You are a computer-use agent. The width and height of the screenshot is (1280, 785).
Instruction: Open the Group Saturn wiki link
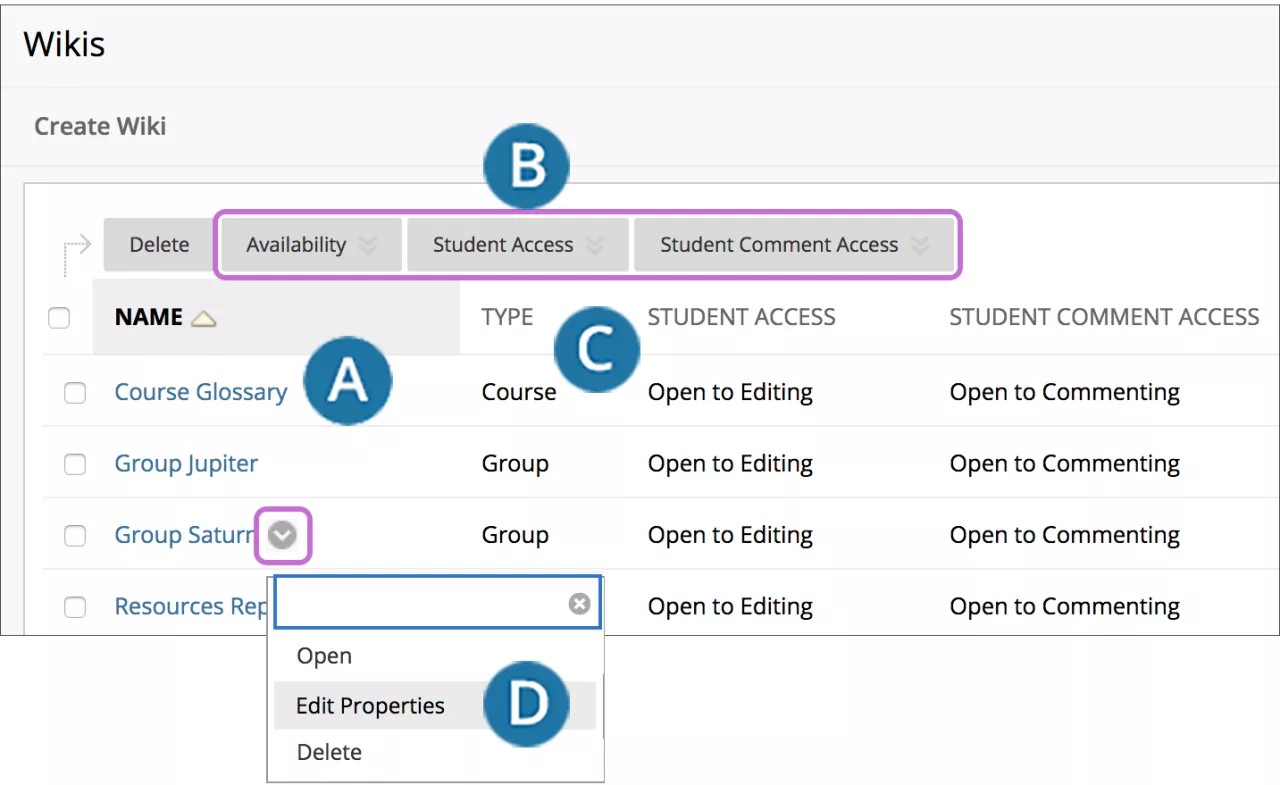tap(183, 536)
